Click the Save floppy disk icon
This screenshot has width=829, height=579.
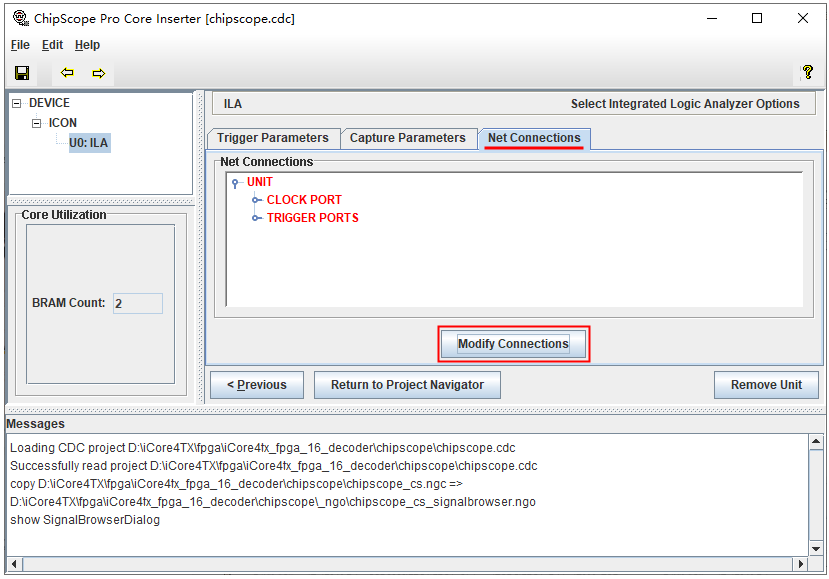point(22,73)
